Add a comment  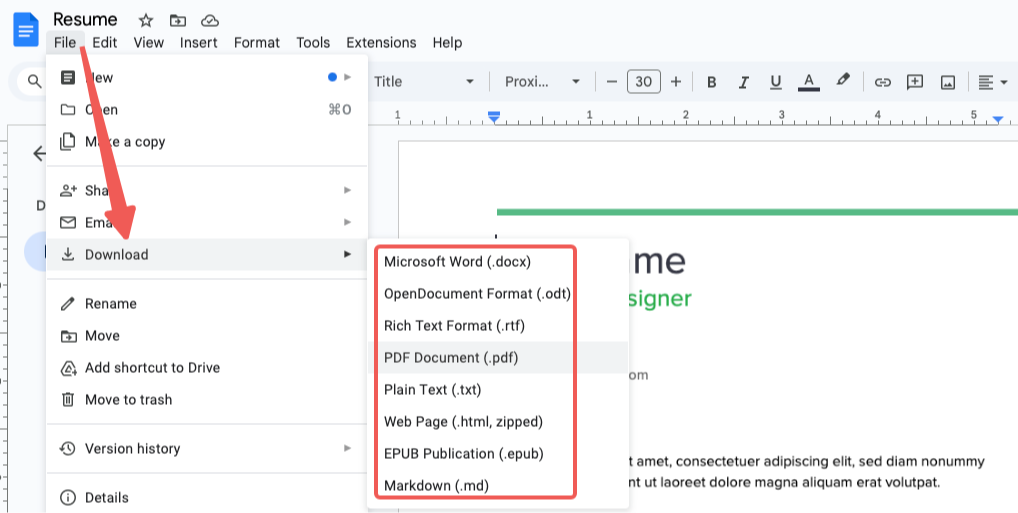915,82
